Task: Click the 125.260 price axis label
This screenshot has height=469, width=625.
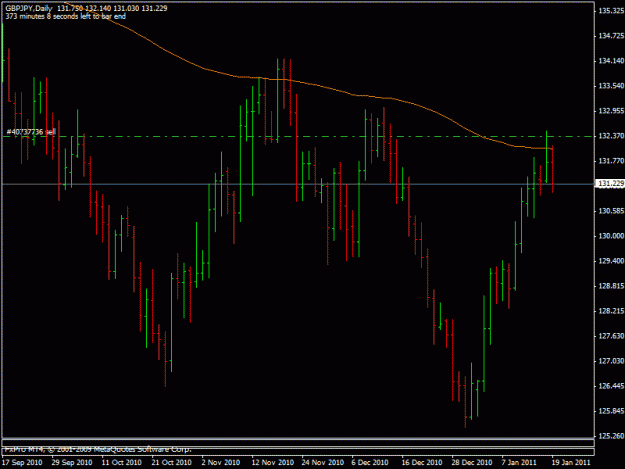Action: [611, 436]
